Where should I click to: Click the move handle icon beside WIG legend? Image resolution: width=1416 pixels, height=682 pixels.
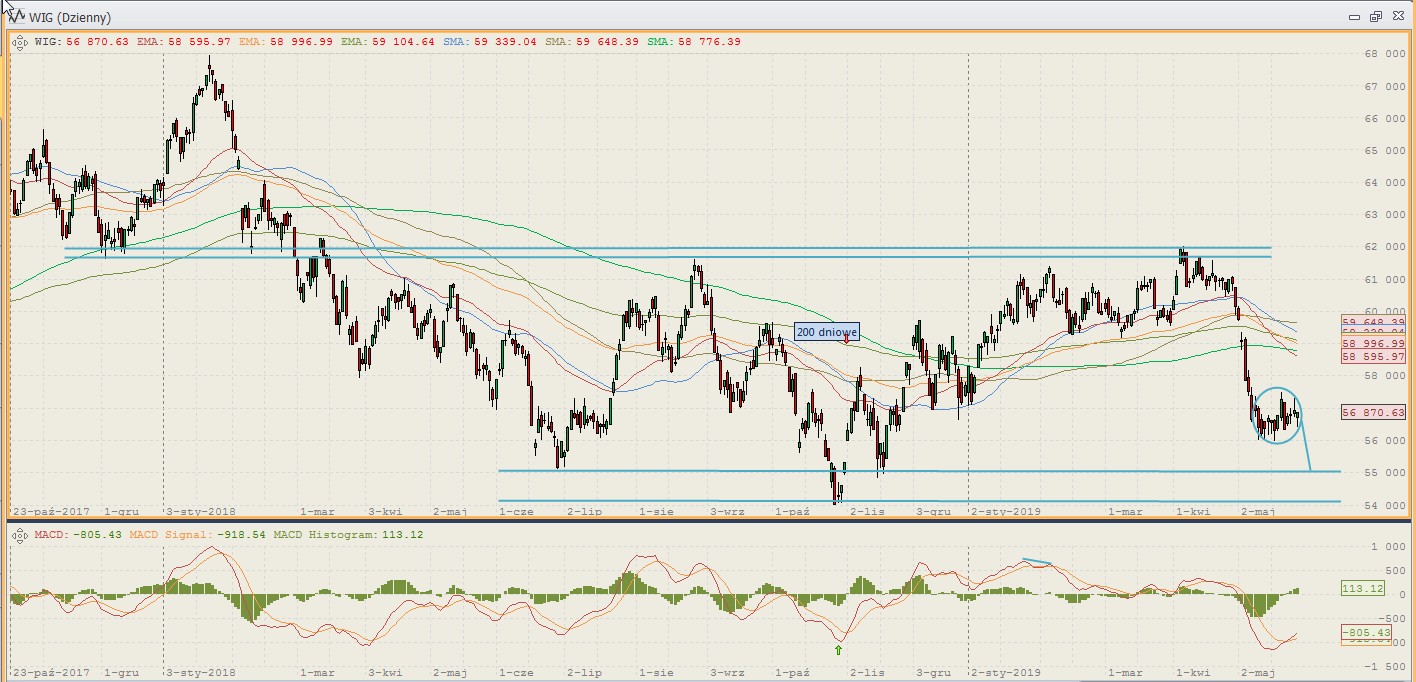(x=19, y=42)
